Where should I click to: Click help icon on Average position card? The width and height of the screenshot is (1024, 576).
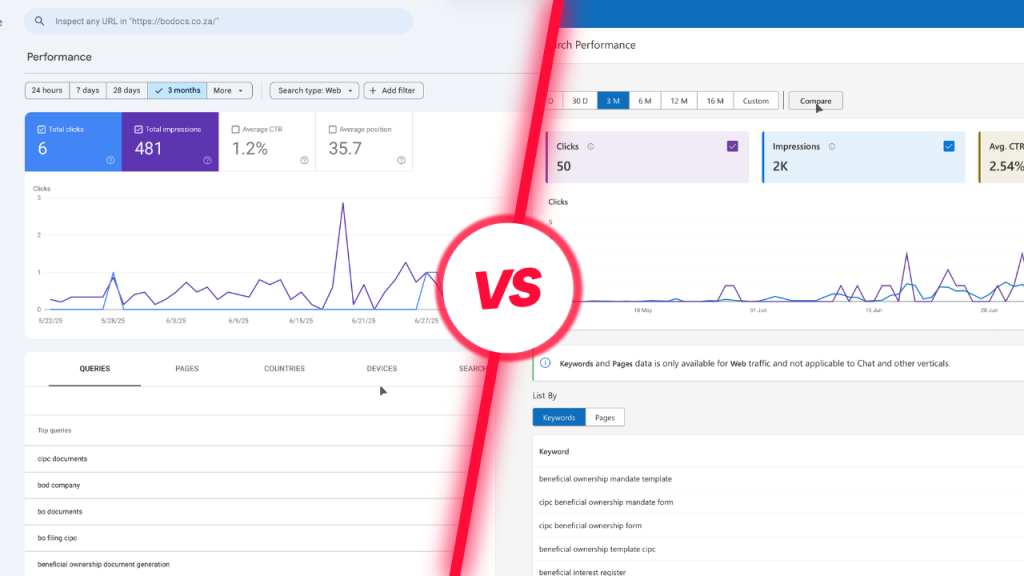coord(401,160)
